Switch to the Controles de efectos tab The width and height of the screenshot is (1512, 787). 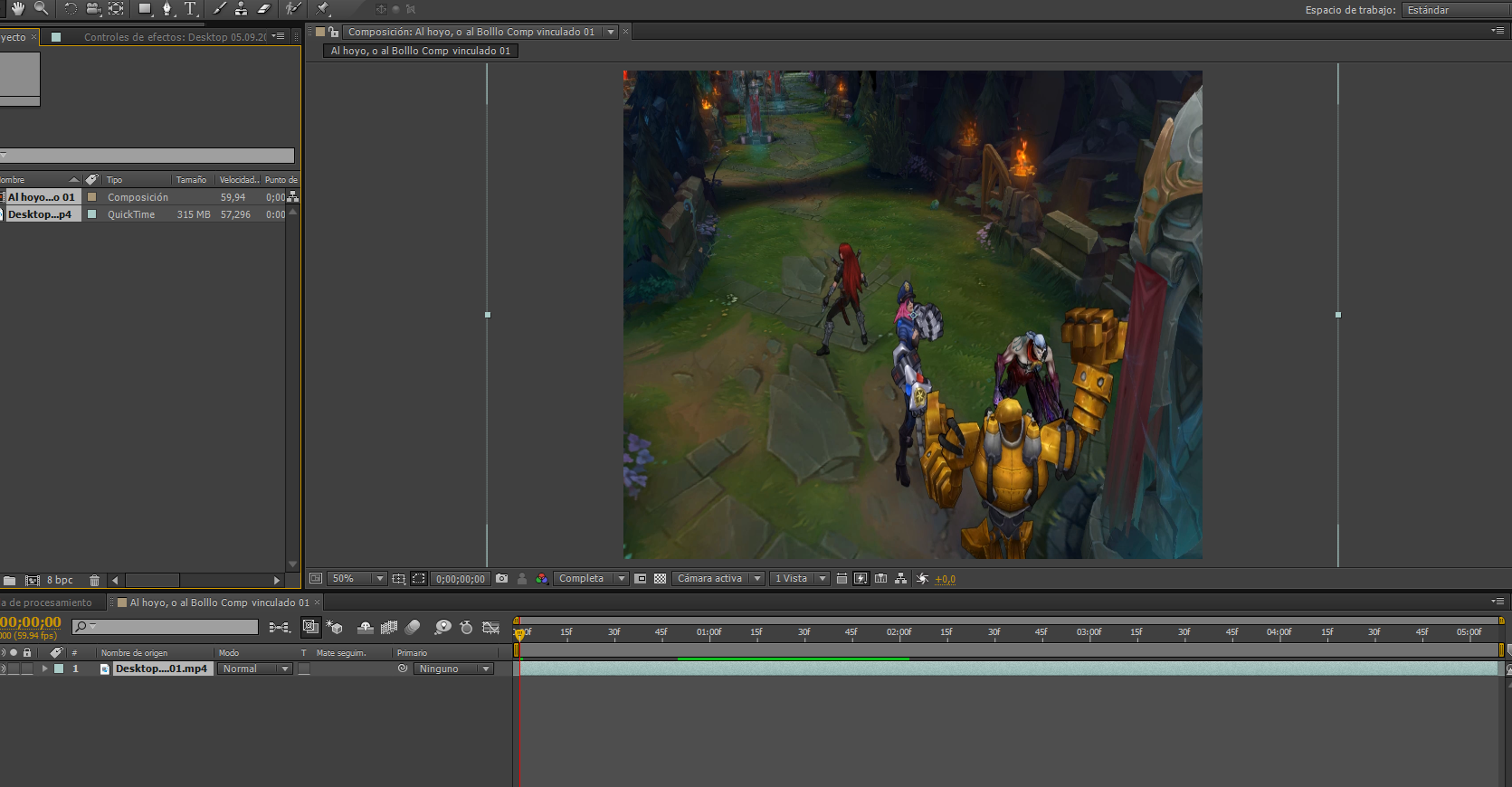pos(176,37)
